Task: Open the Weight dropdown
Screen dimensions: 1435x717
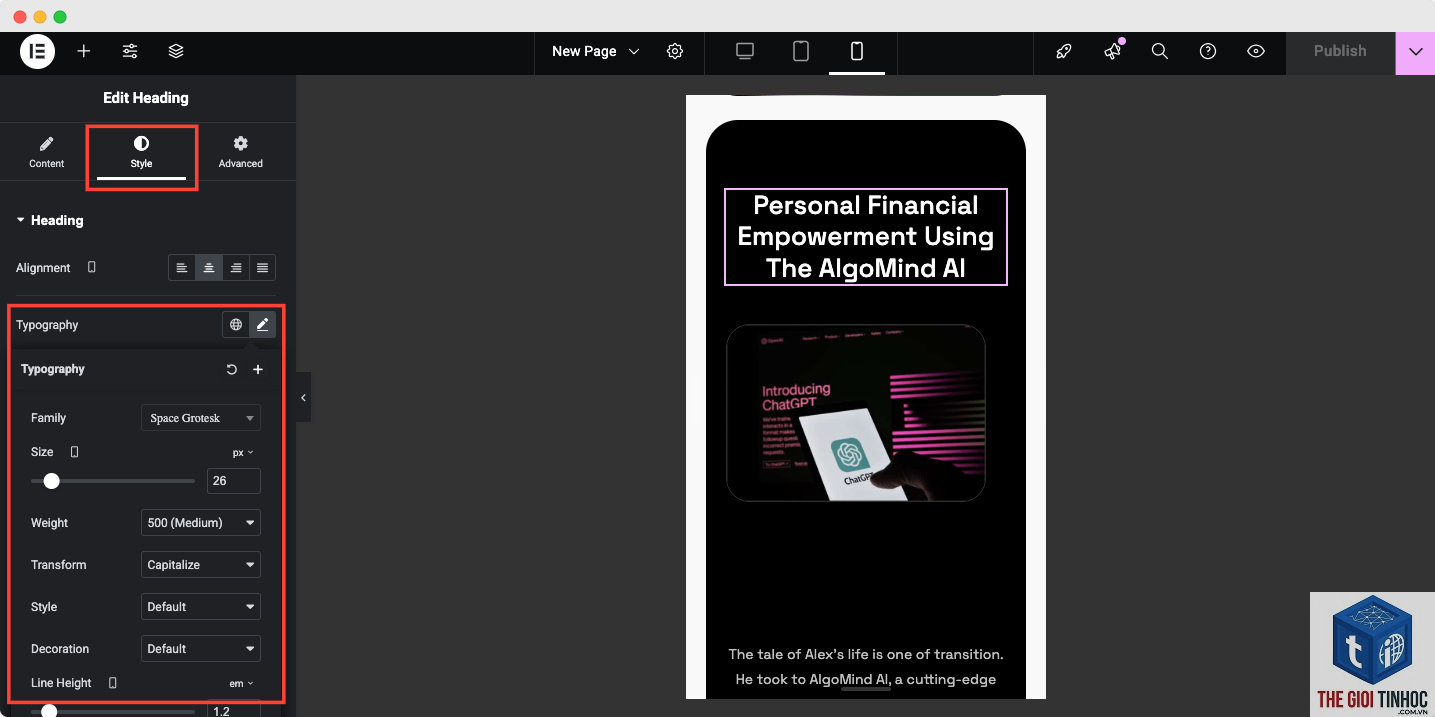Action: pos(201,523)
